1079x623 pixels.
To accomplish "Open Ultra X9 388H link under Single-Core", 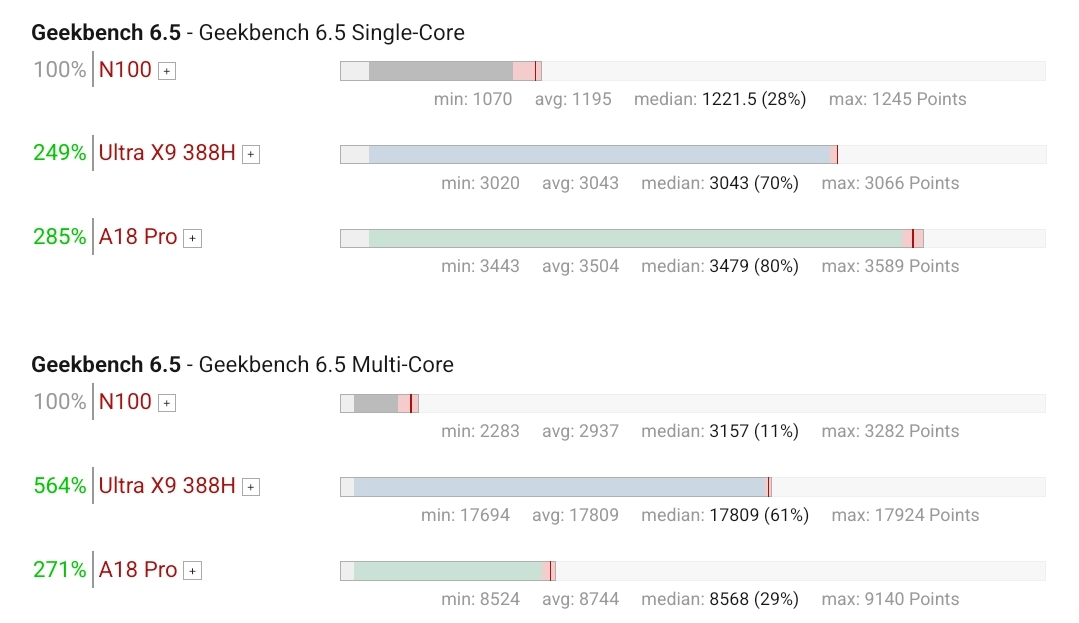I will pos(167,154).
